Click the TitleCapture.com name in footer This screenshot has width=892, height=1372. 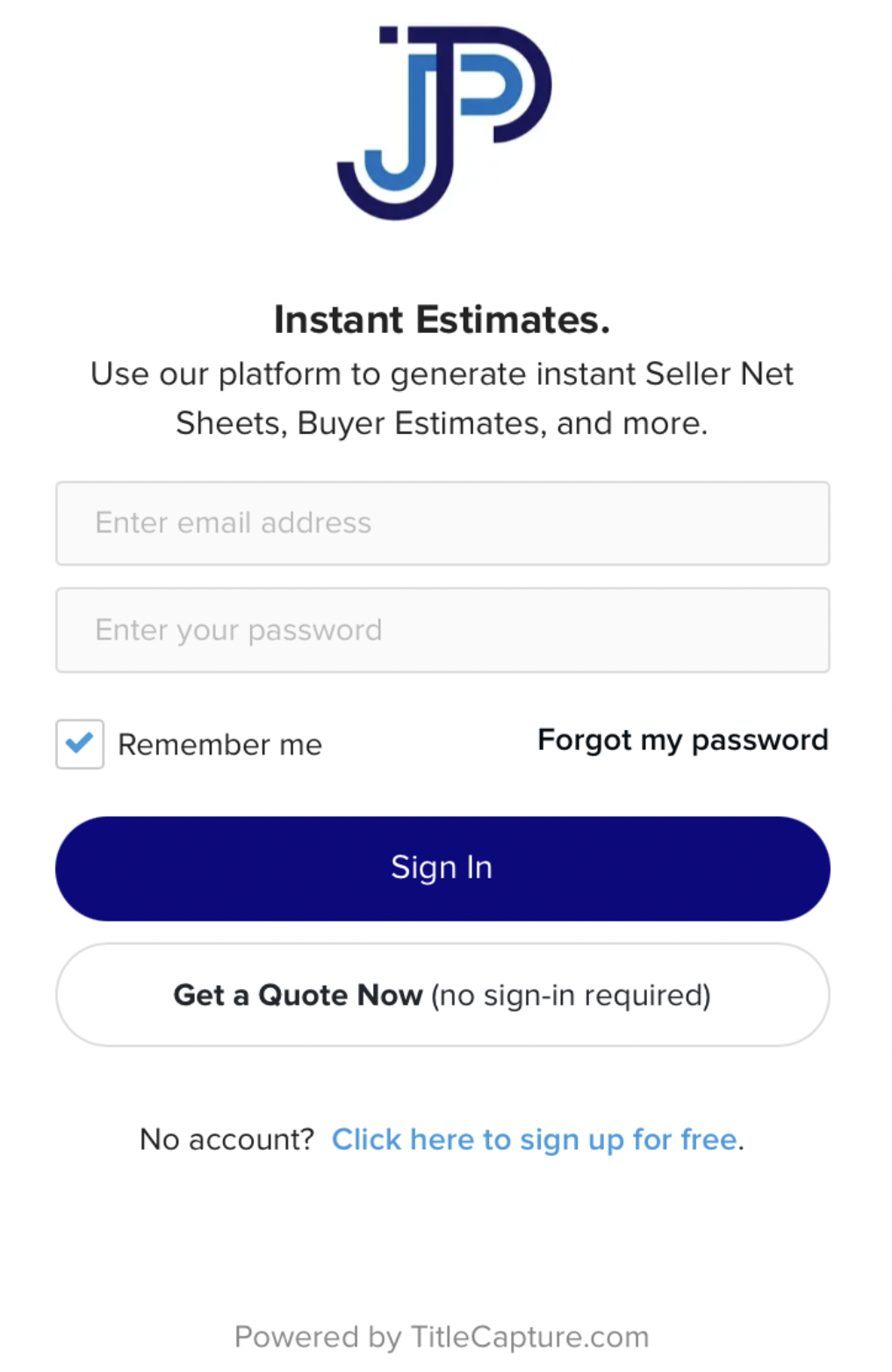click(x=529, y=1337)
